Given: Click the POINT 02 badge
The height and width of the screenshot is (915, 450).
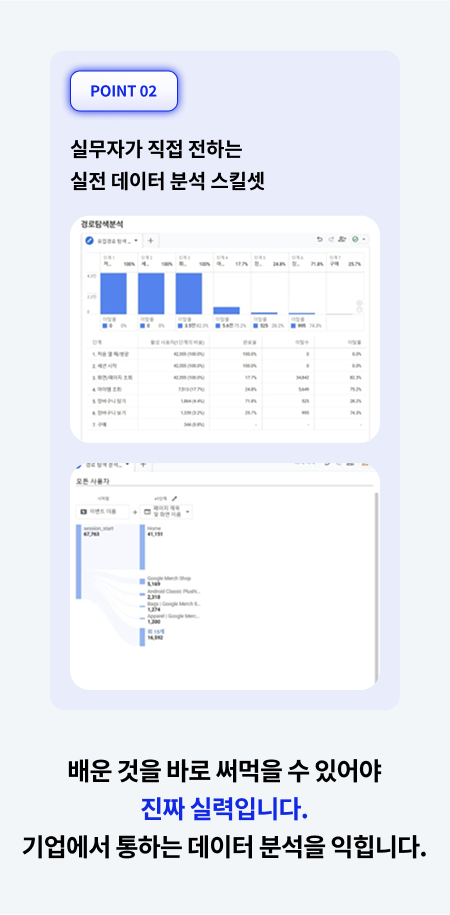Looking at the screenshot, I should (x=124, y=91).
